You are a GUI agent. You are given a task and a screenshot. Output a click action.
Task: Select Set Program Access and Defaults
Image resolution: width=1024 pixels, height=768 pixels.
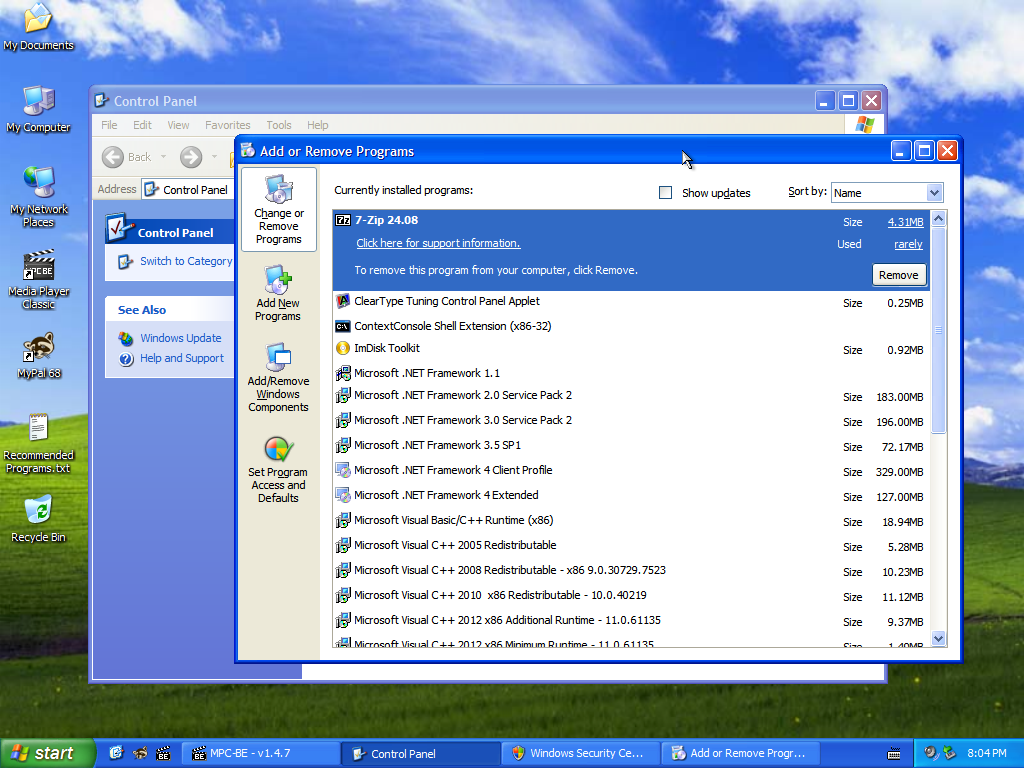point(278,468)
